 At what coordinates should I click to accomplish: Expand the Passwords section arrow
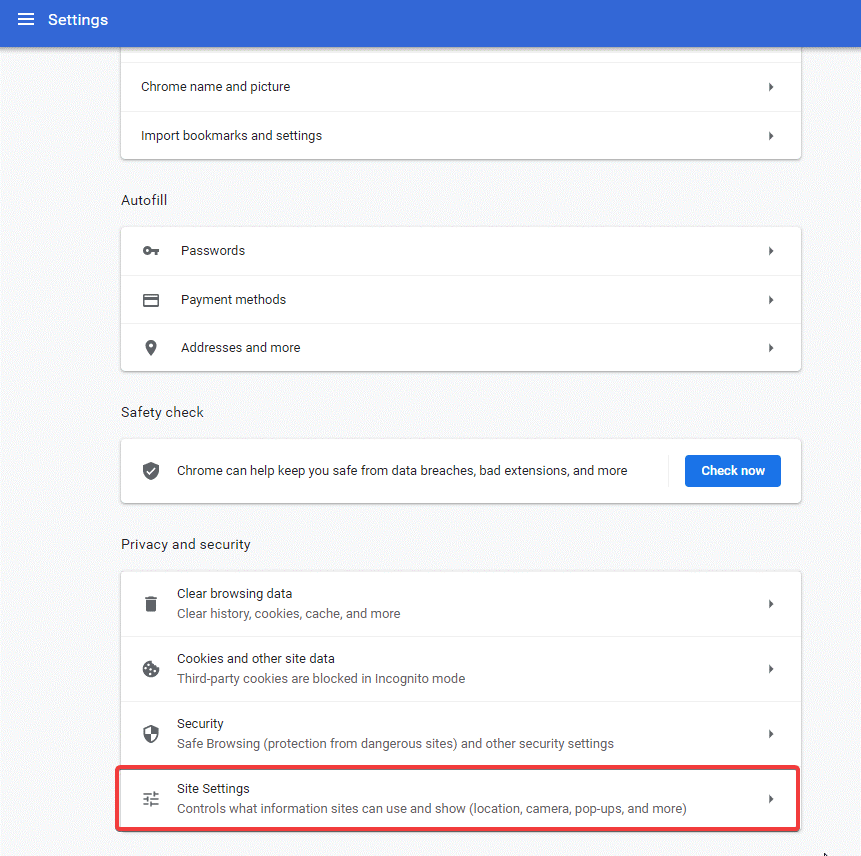770,250
